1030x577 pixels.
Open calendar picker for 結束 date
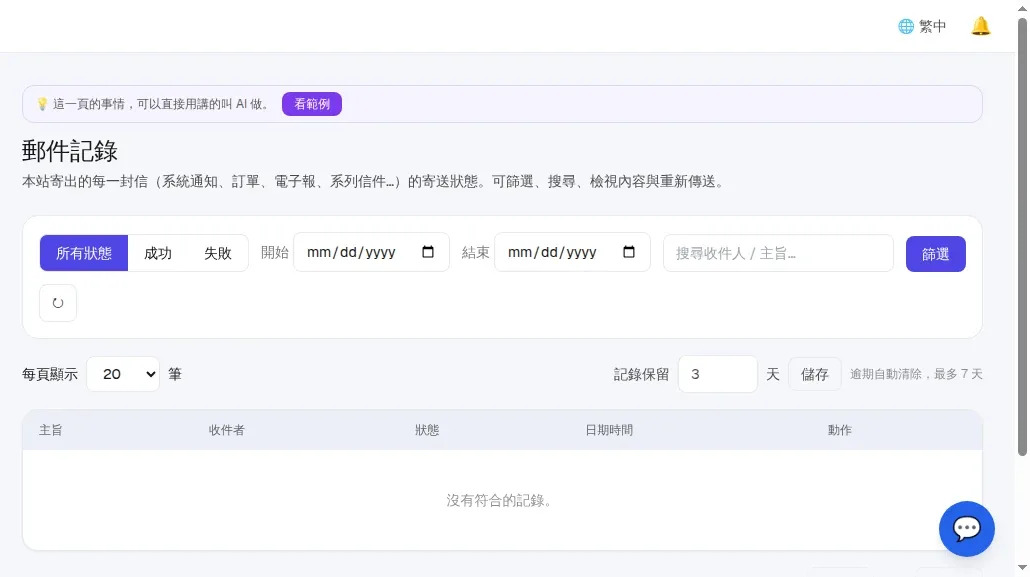click(629, 252)
